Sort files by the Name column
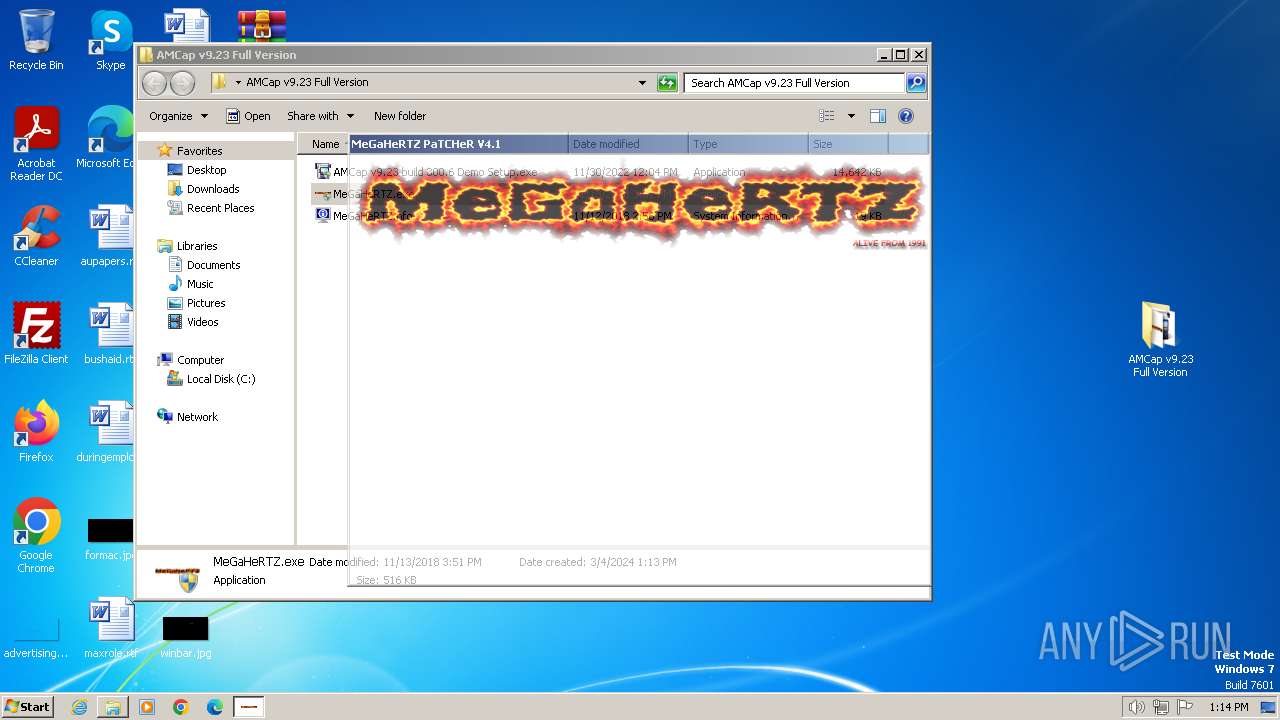The height and width of the screenshot is (720, 1280). click(324, 144)
